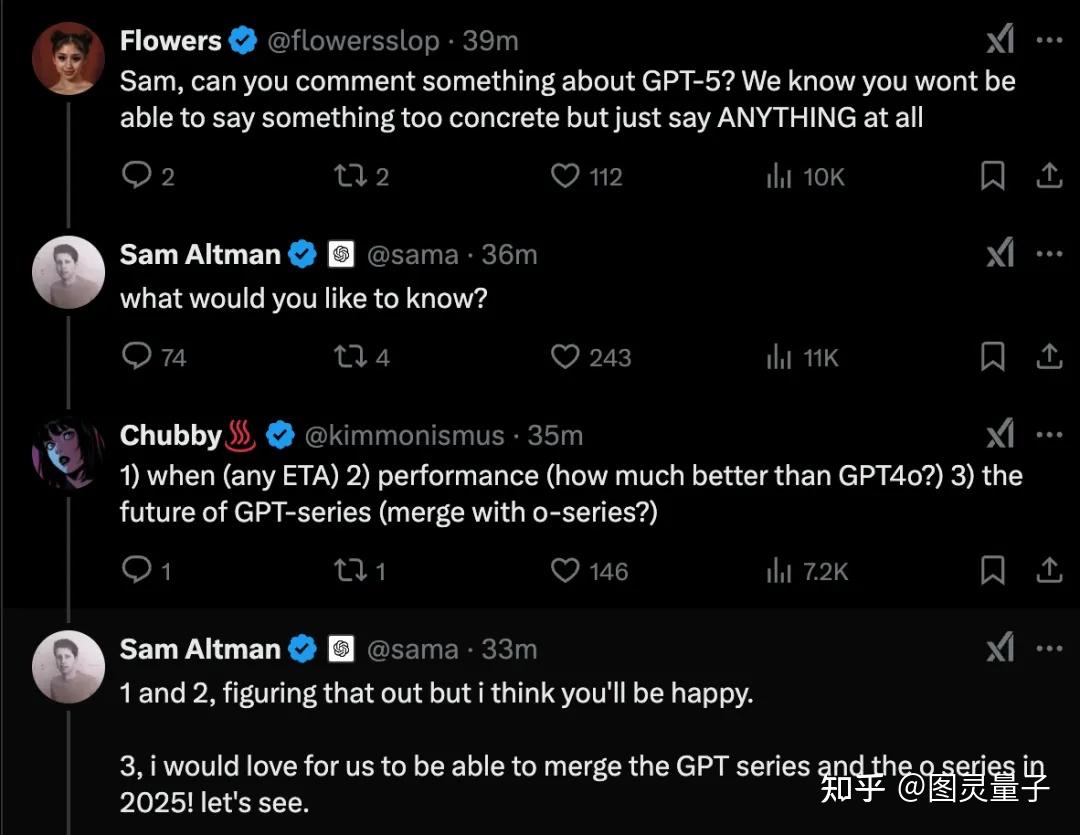The image size is (1080, 835).
Task: Open the more options menu on Chubby's tweet
Action: (x=1048, y=434)
